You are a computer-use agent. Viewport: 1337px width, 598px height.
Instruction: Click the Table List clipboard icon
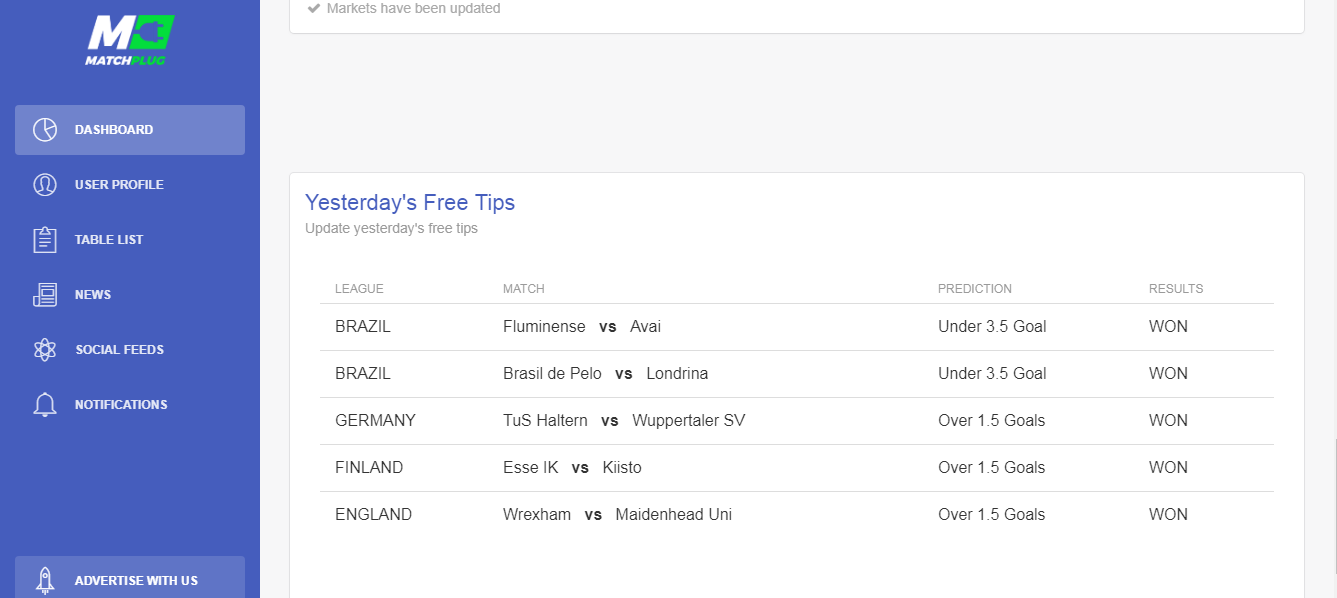[45, 240]
